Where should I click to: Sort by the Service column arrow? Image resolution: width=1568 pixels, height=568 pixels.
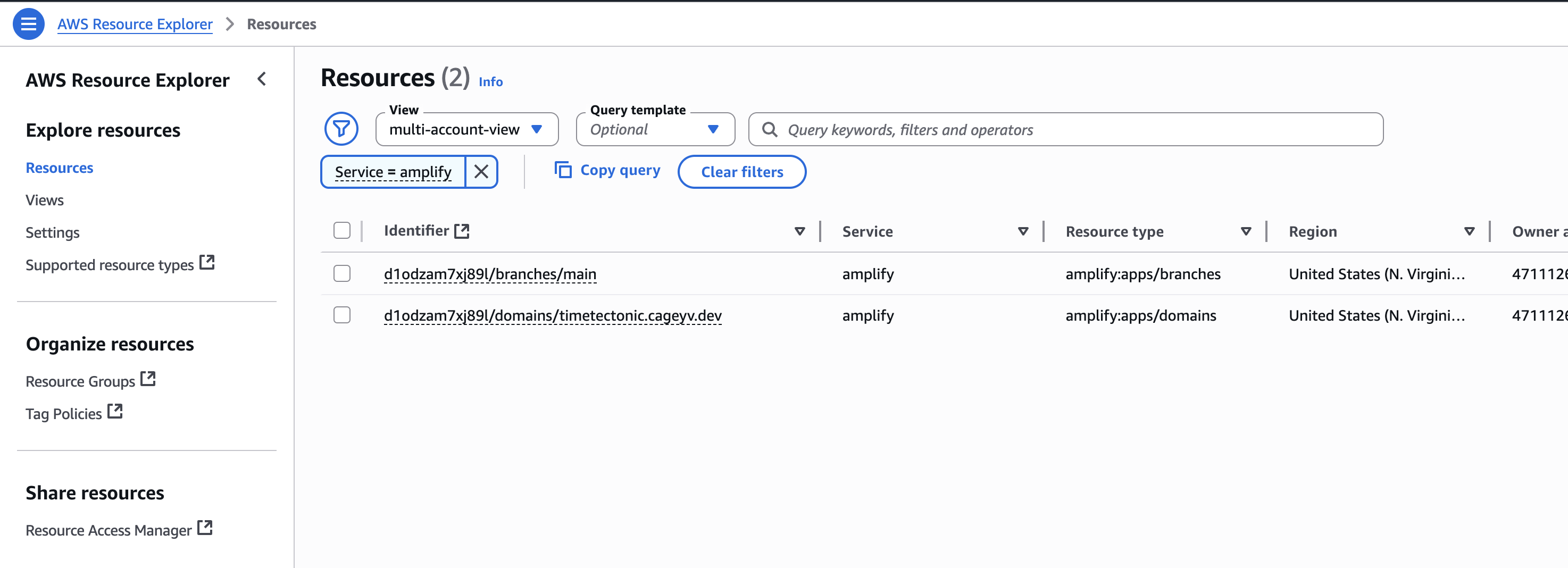pos(1023,231)
